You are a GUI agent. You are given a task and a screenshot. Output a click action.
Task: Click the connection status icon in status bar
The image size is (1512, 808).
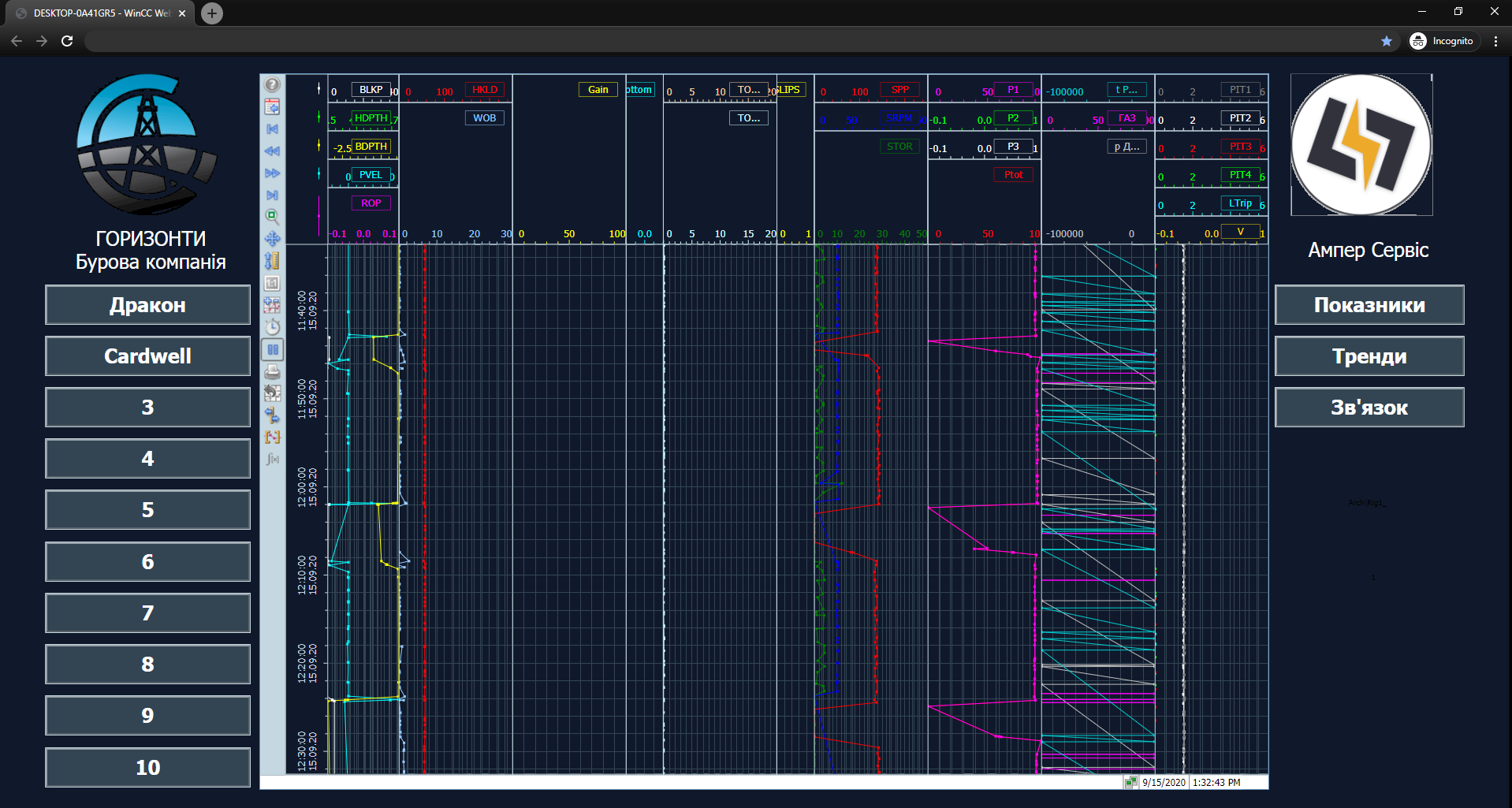(x=1131, y=782)
